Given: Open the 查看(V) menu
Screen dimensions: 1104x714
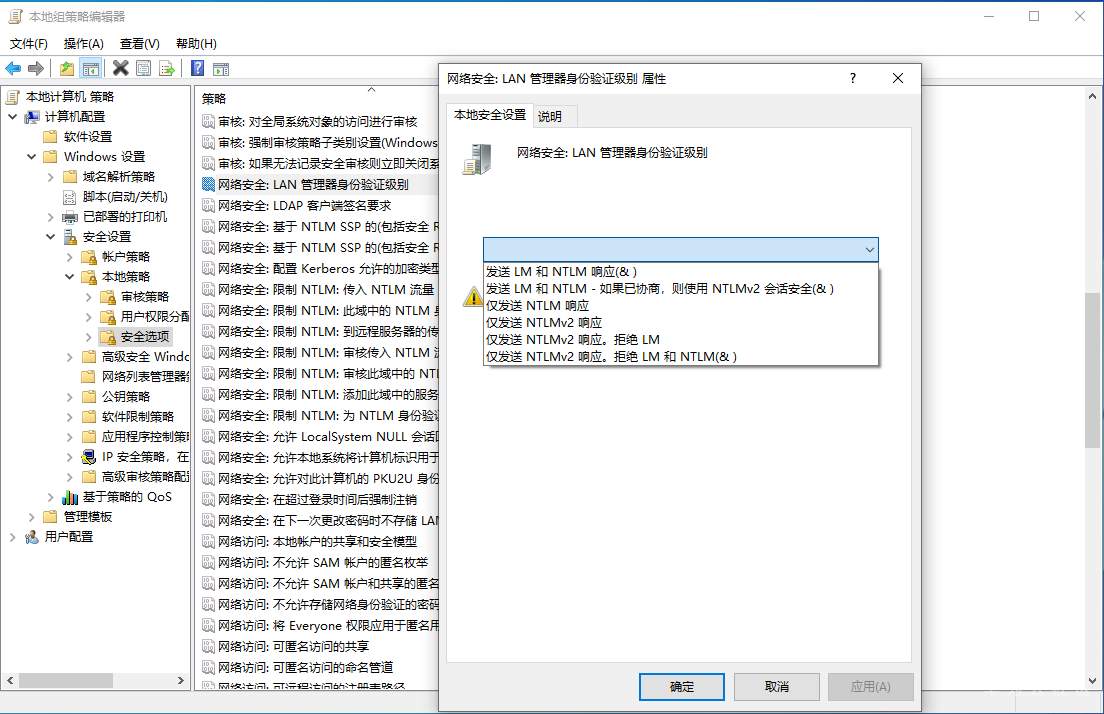Looking at the screenshot, I should (x=139, y=44).
